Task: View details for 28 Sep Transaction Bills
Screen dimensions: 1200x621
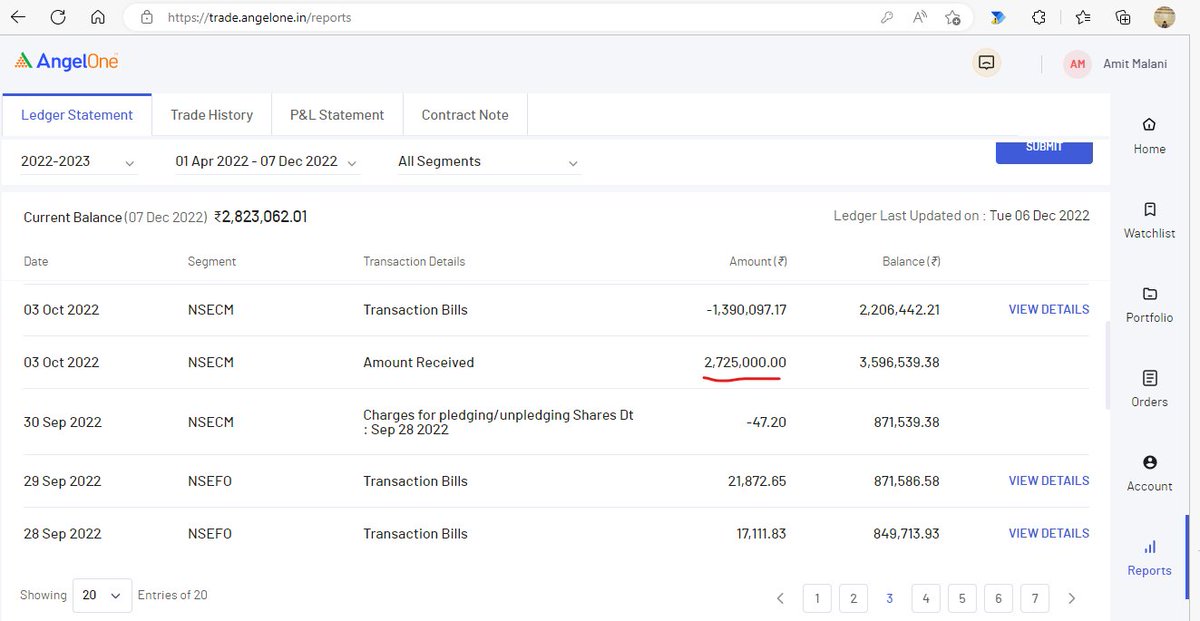Action: [1049, 533]
